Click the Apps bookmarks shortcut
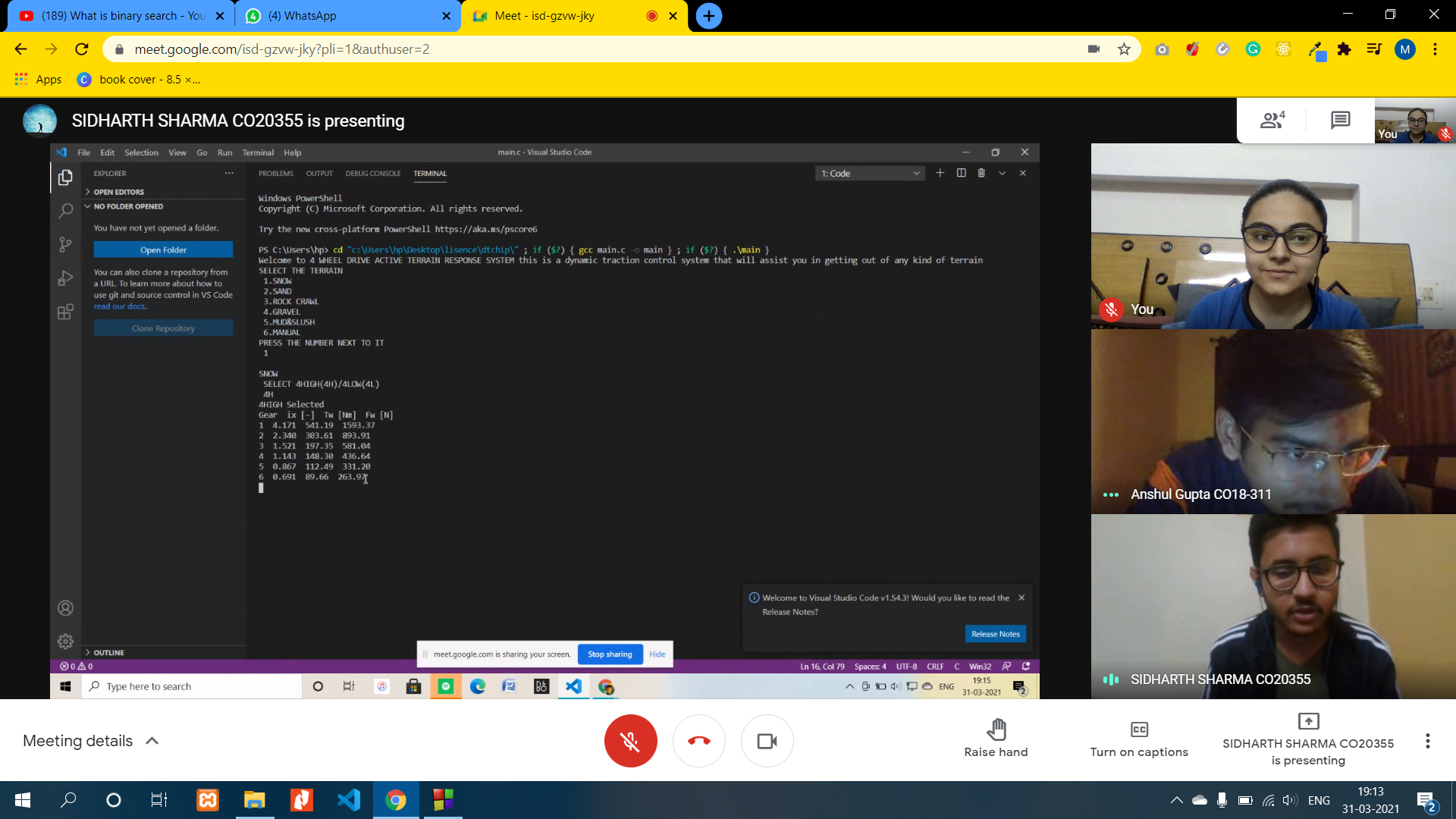 point(38,80)
